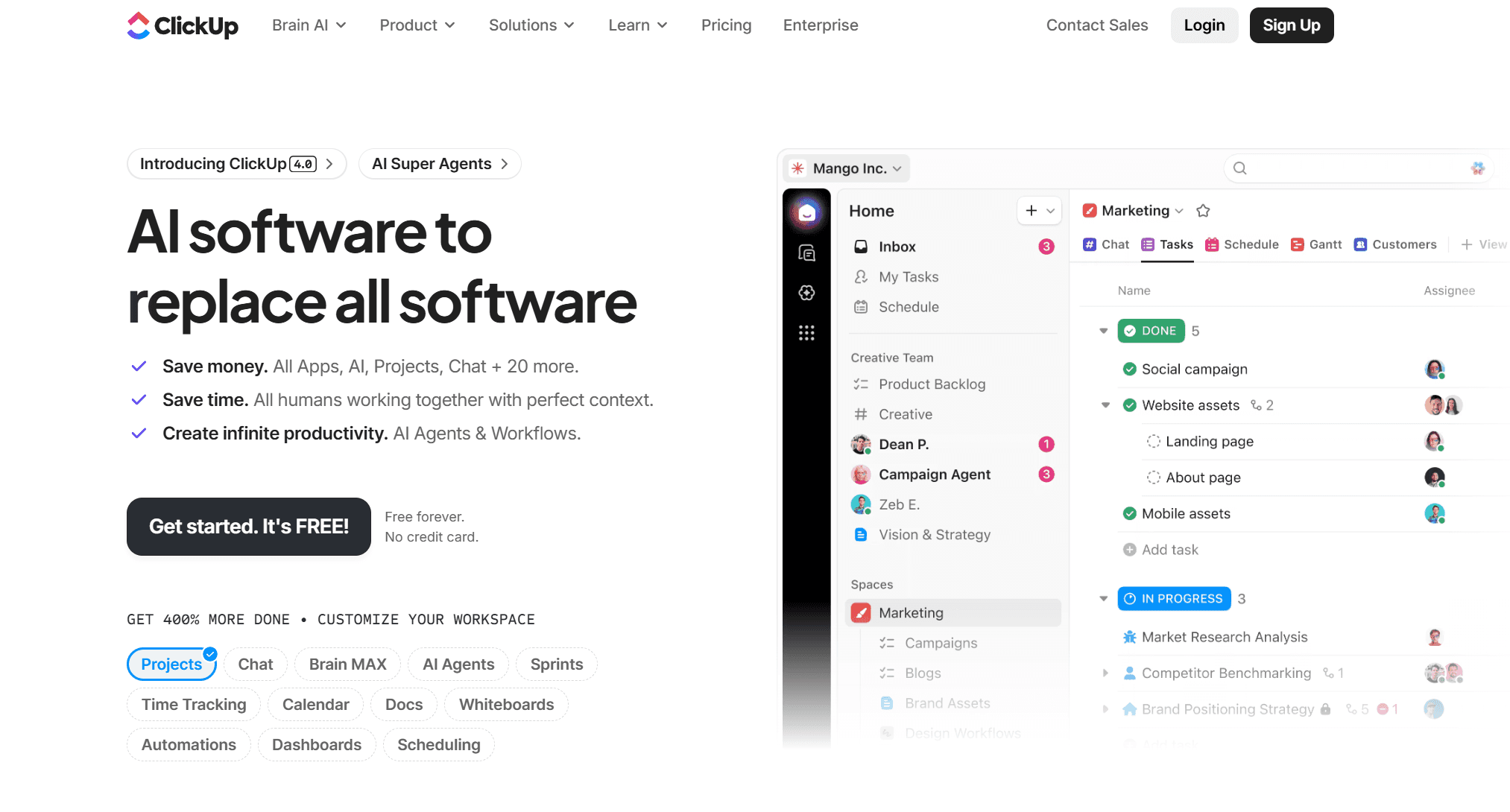1510x812 pixels.
Task: Toggle the Mobile assets done checkmark
Action: coord(1130,514)
